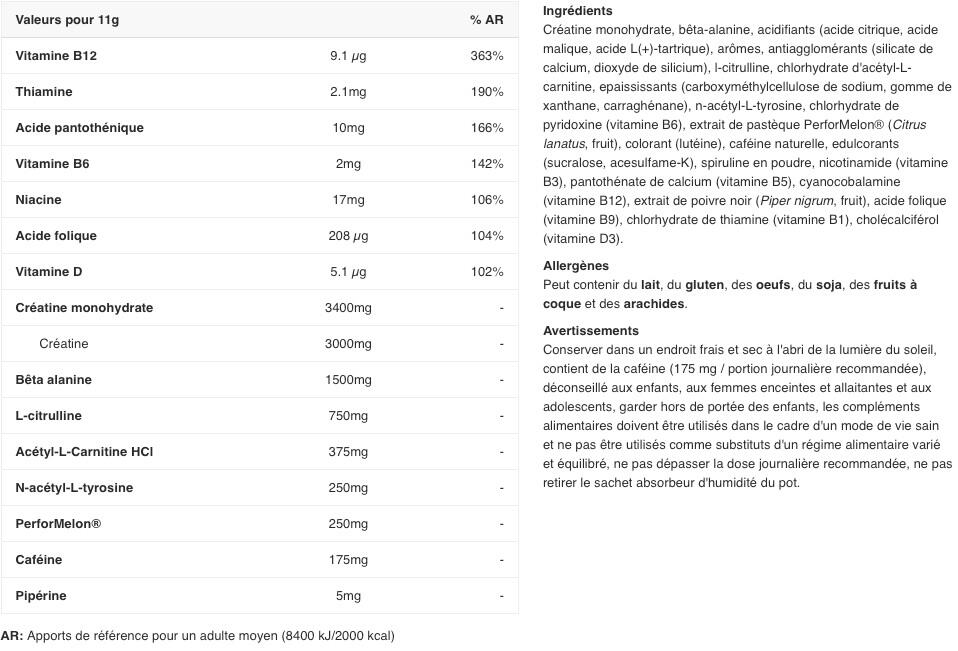Screen dimensions: 958x651
Task: Click the Acide pantothénique label
Action: point(79,128)
